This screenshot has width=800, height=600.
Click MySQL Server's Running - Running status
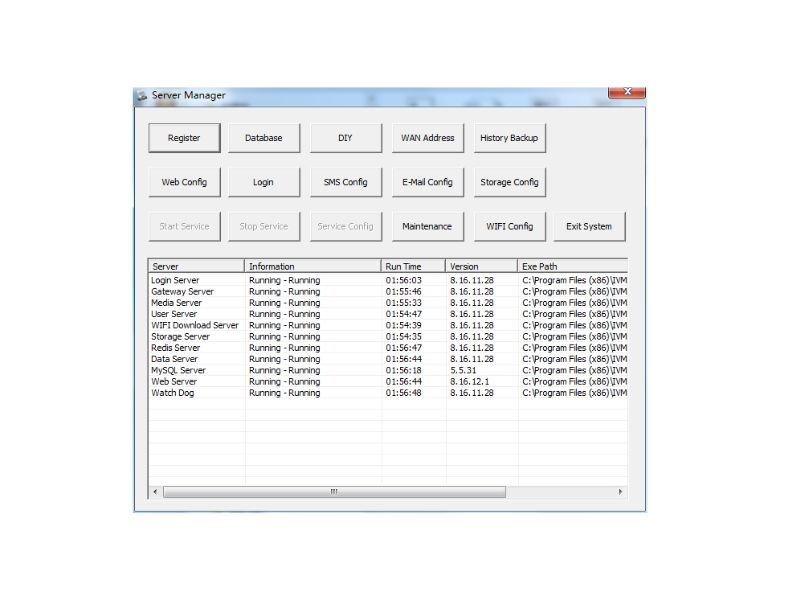point(285,370)
